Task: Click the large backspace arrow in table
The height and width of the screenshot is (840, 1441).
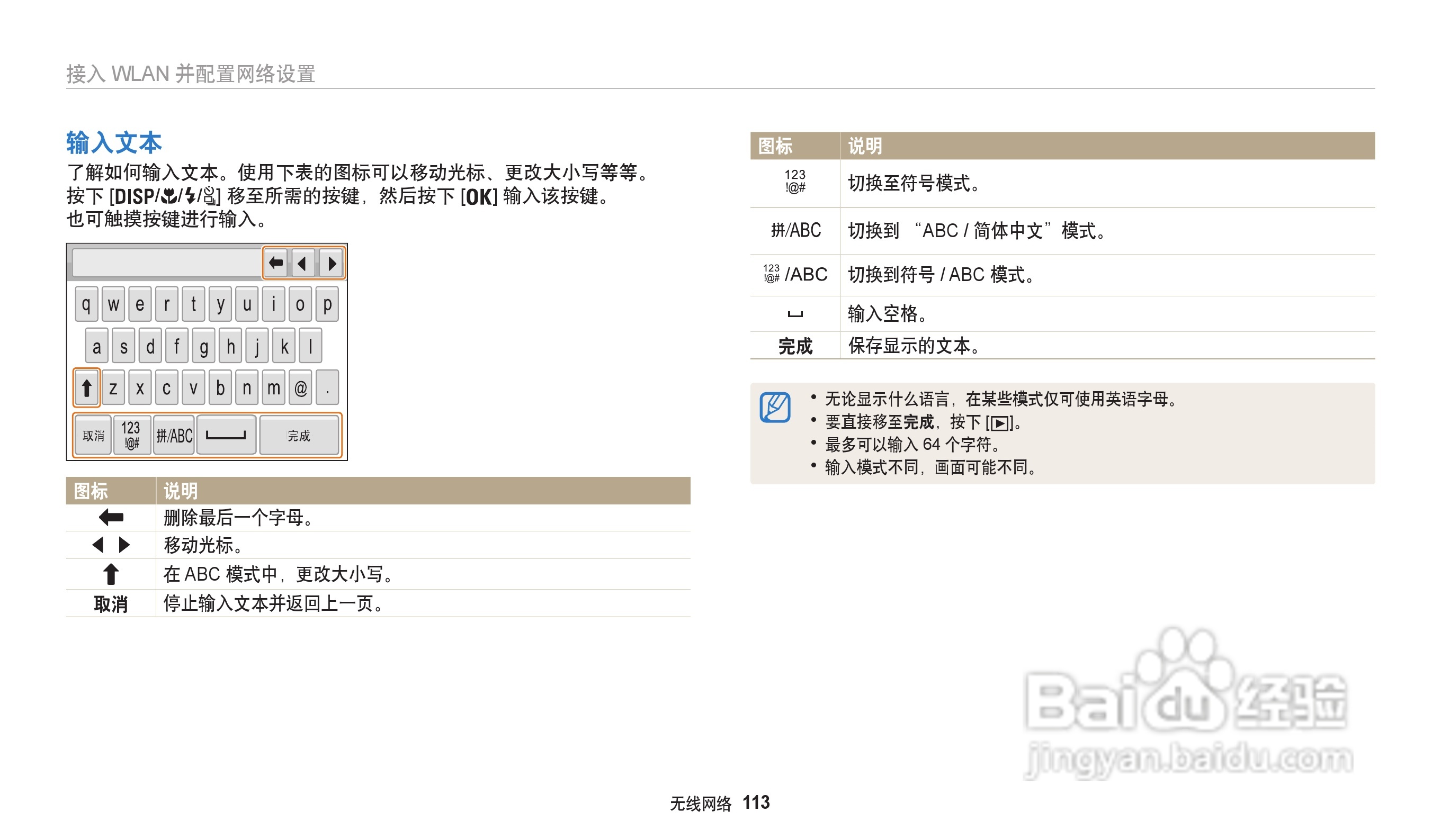Action: click(111, 518)
